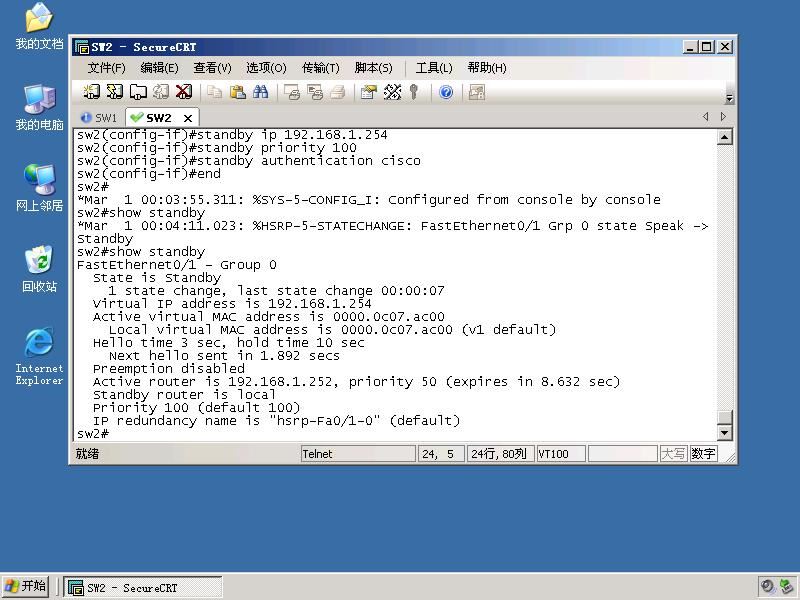800x600 pixels.
Task: Click the 'standby authentication cisco' command line
Action: pyautogui.click(x=248, y=161)
